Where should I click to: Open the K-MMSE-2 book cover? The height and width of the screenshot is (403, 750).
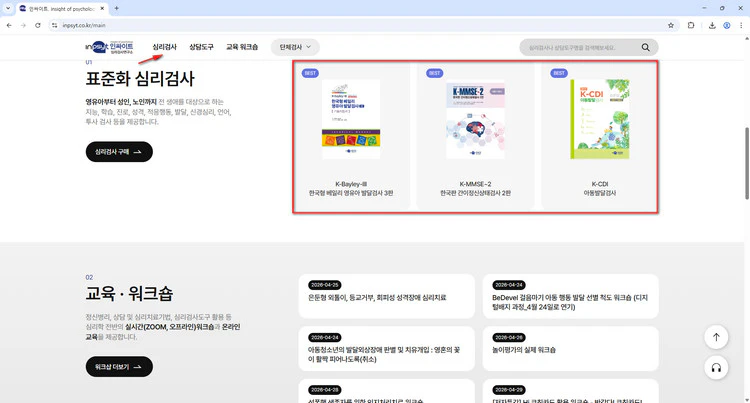(x=475, y=119)
